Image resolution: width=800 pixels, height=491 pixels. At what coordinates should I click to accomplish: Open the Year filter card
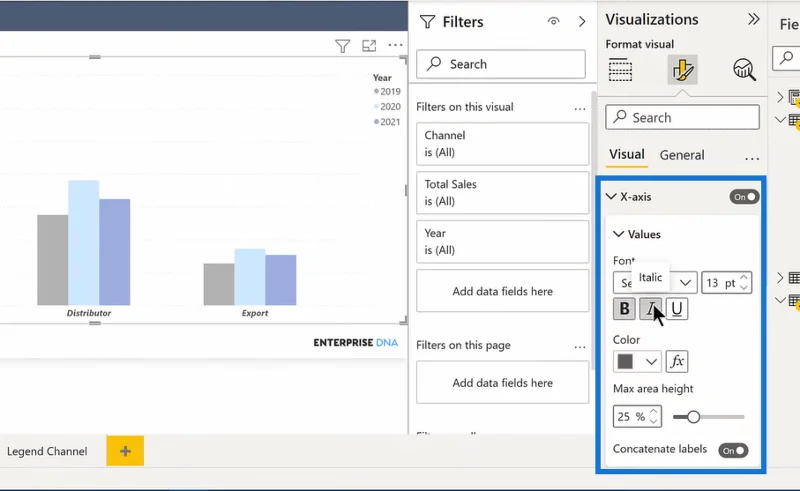pyautogui.click(x=503, y=242)
